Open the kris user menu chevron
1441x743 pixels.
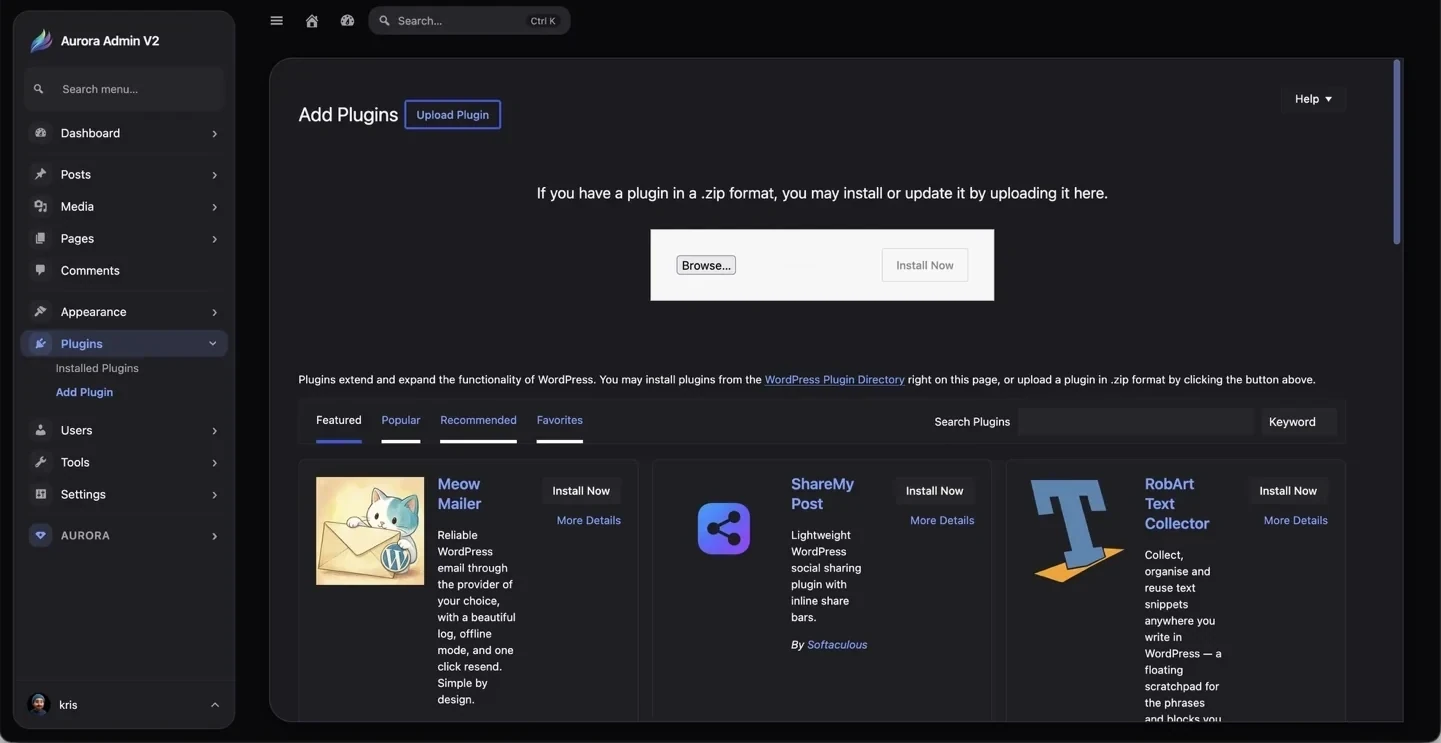coord(215,705)
